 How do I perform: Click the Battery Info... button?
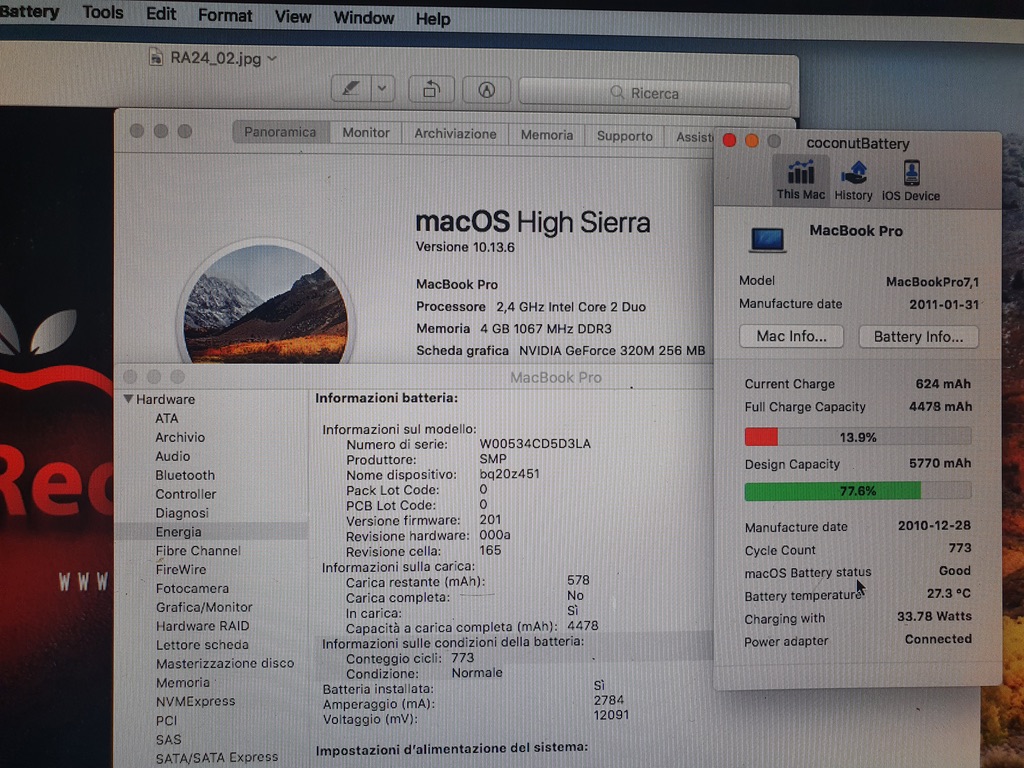pos(918,337)
